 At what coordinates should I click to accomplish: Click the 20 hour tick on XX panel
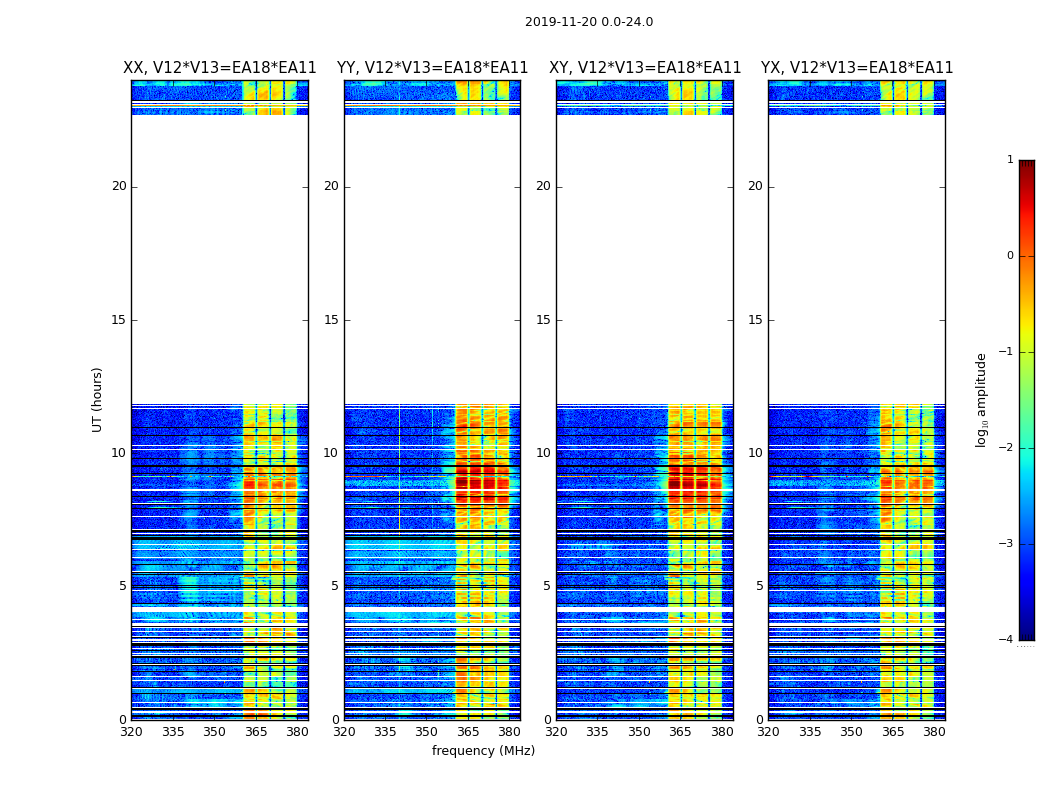[x=119, y=186]
